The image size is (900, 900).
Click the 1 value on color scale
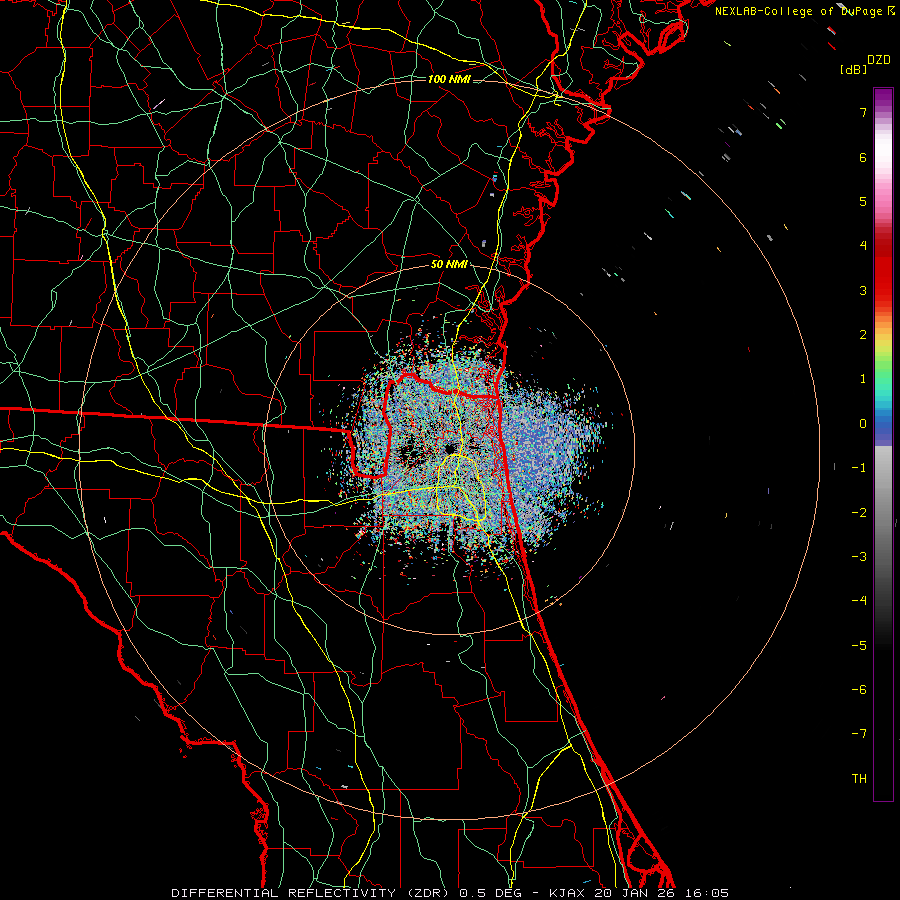click(x=863, y=379)
